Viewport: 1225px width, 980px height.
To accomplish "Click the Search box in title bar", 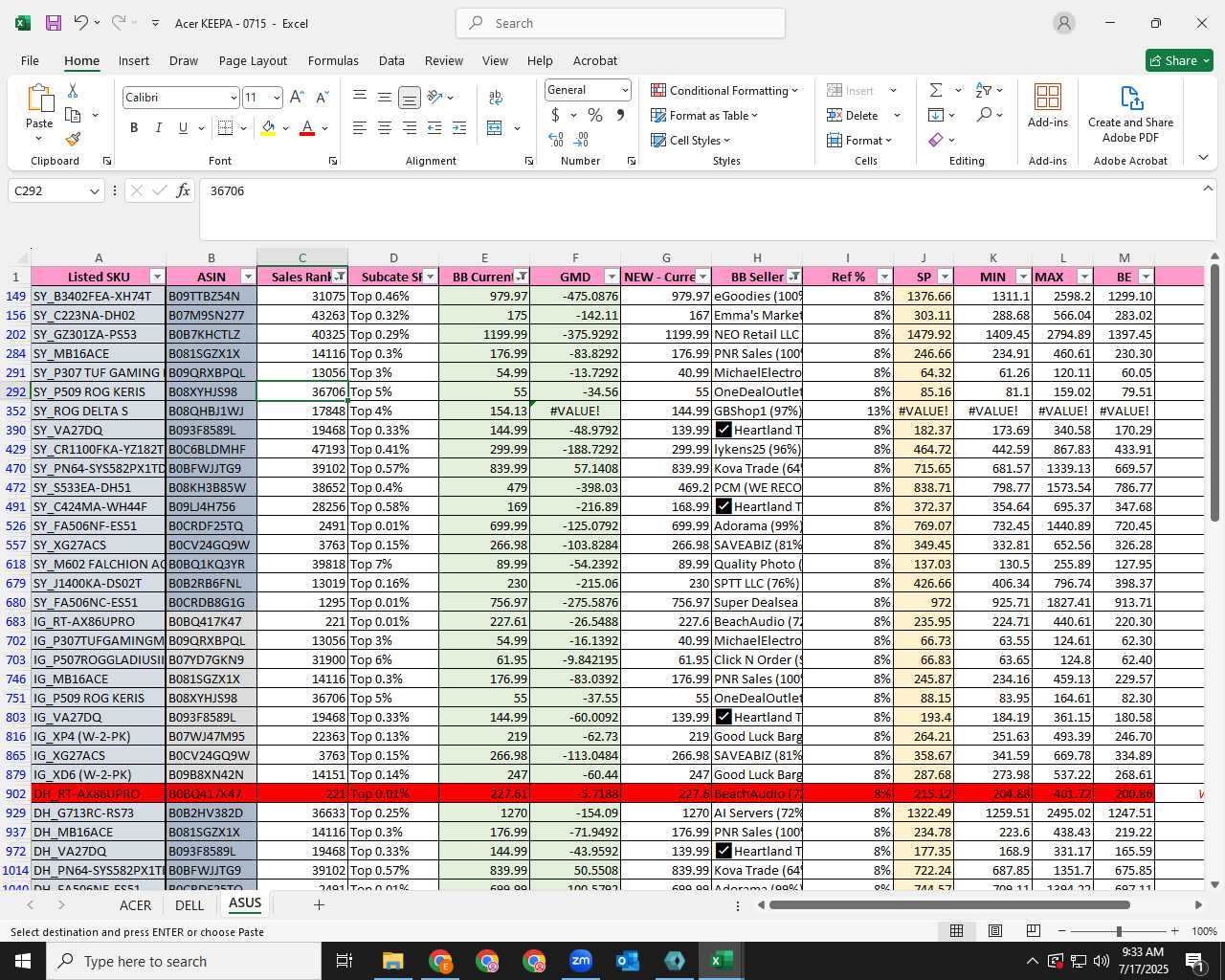I will [x=620, y=23].
